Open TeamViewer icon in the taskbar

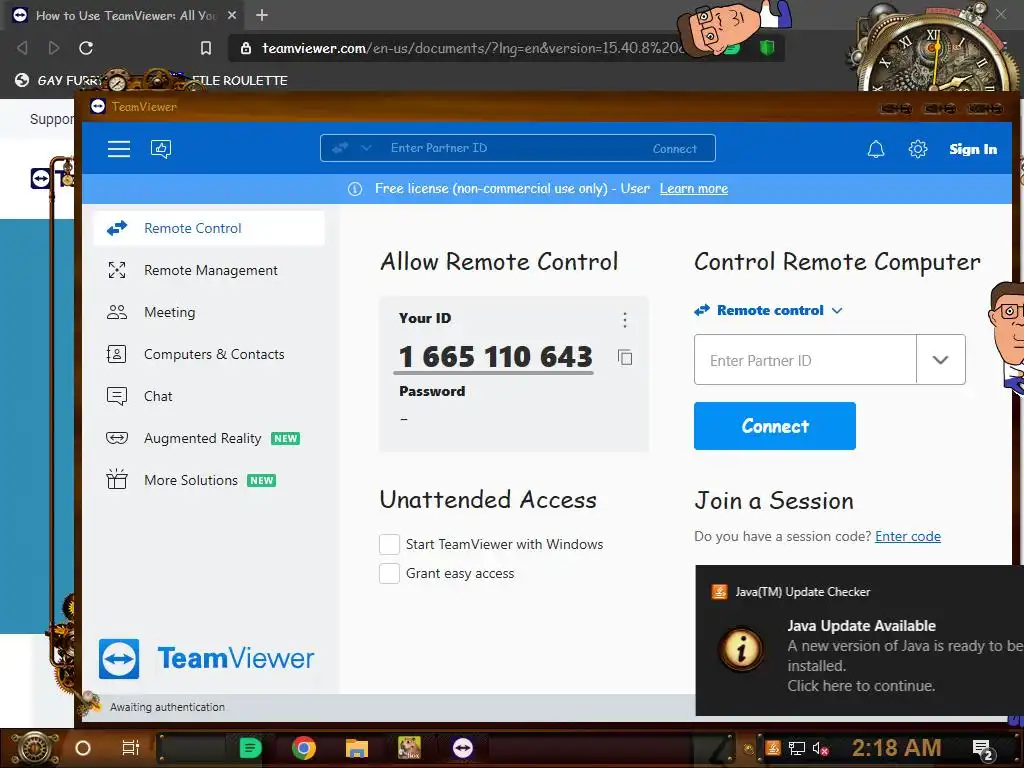462,748
